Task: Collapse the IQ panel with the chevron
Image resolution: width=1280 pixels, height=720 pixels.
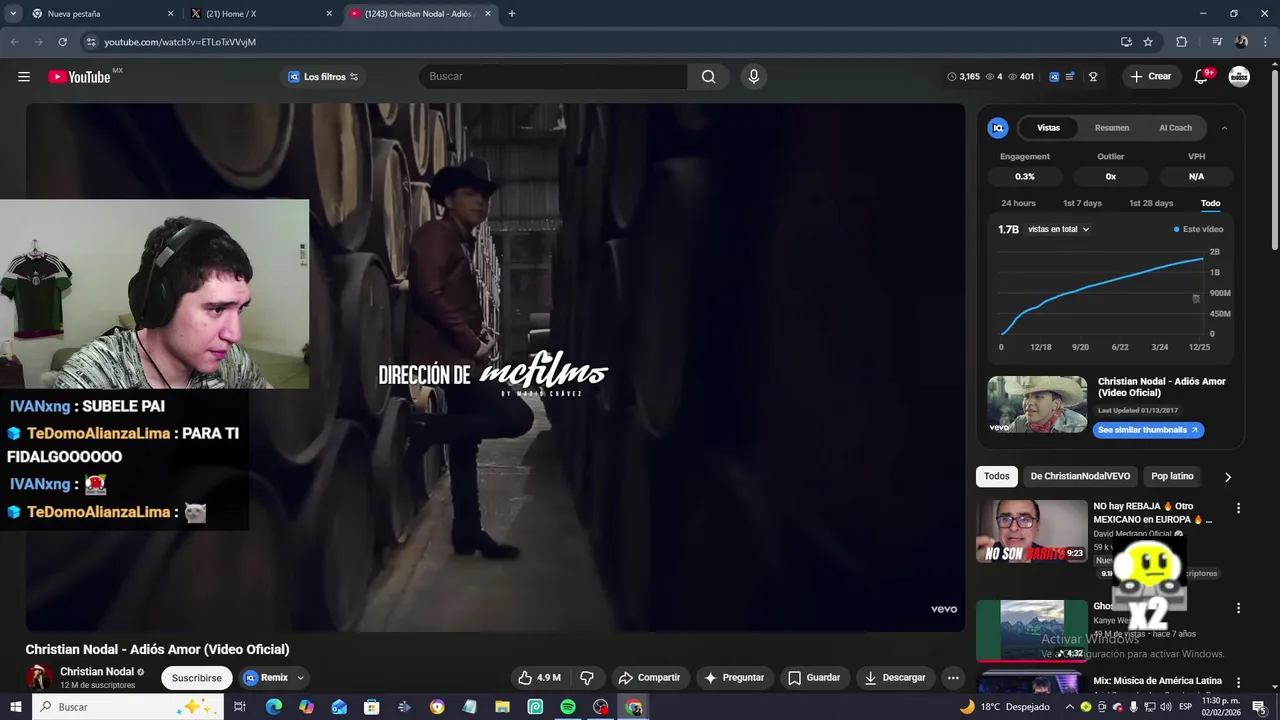Action: click(x=1224, y=128)
